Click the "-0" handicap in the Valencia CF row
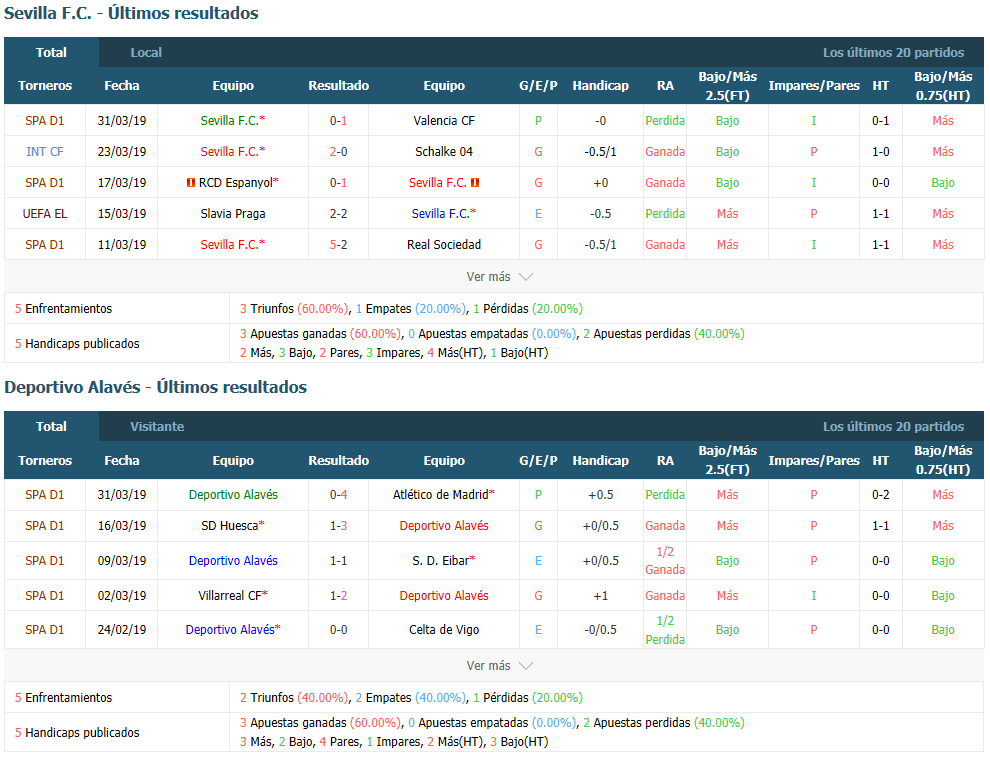The width and height of the screenshot is (990, 762). (x=600, y=121)
